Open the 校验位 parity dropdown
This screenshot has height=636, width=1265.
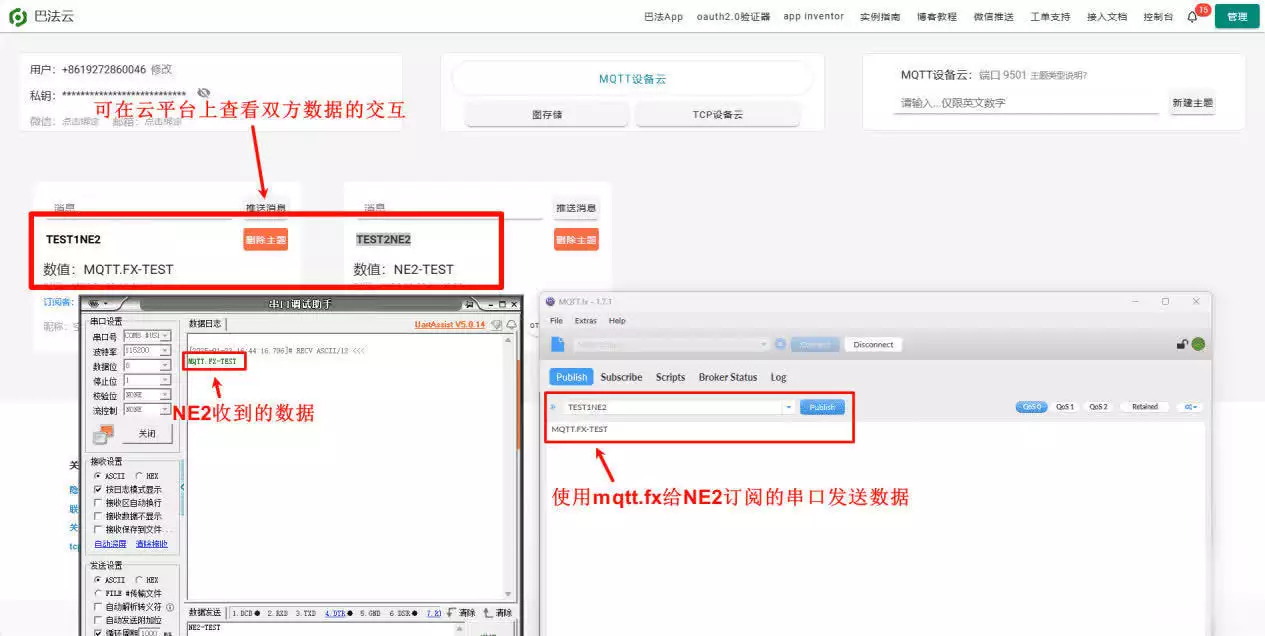click(x=165, y=395)
